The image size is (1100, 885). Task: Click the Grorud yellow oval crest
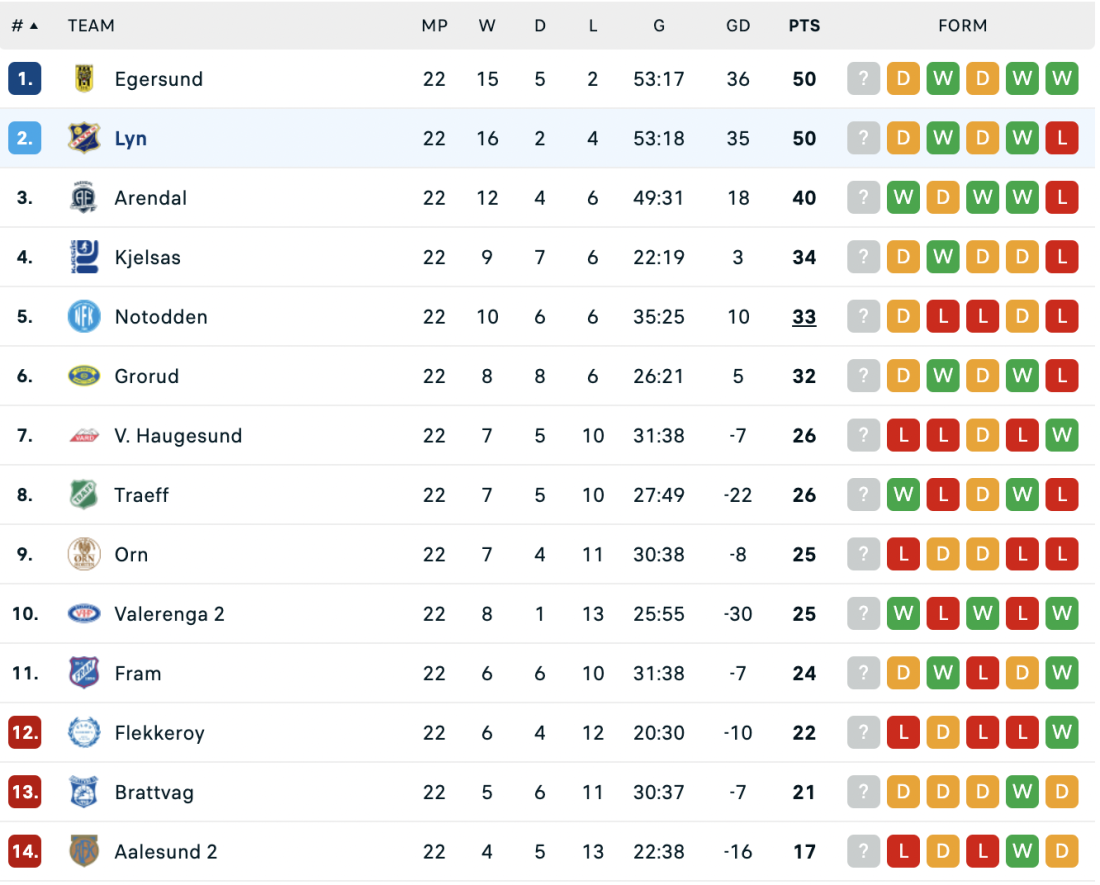point(84,376)
